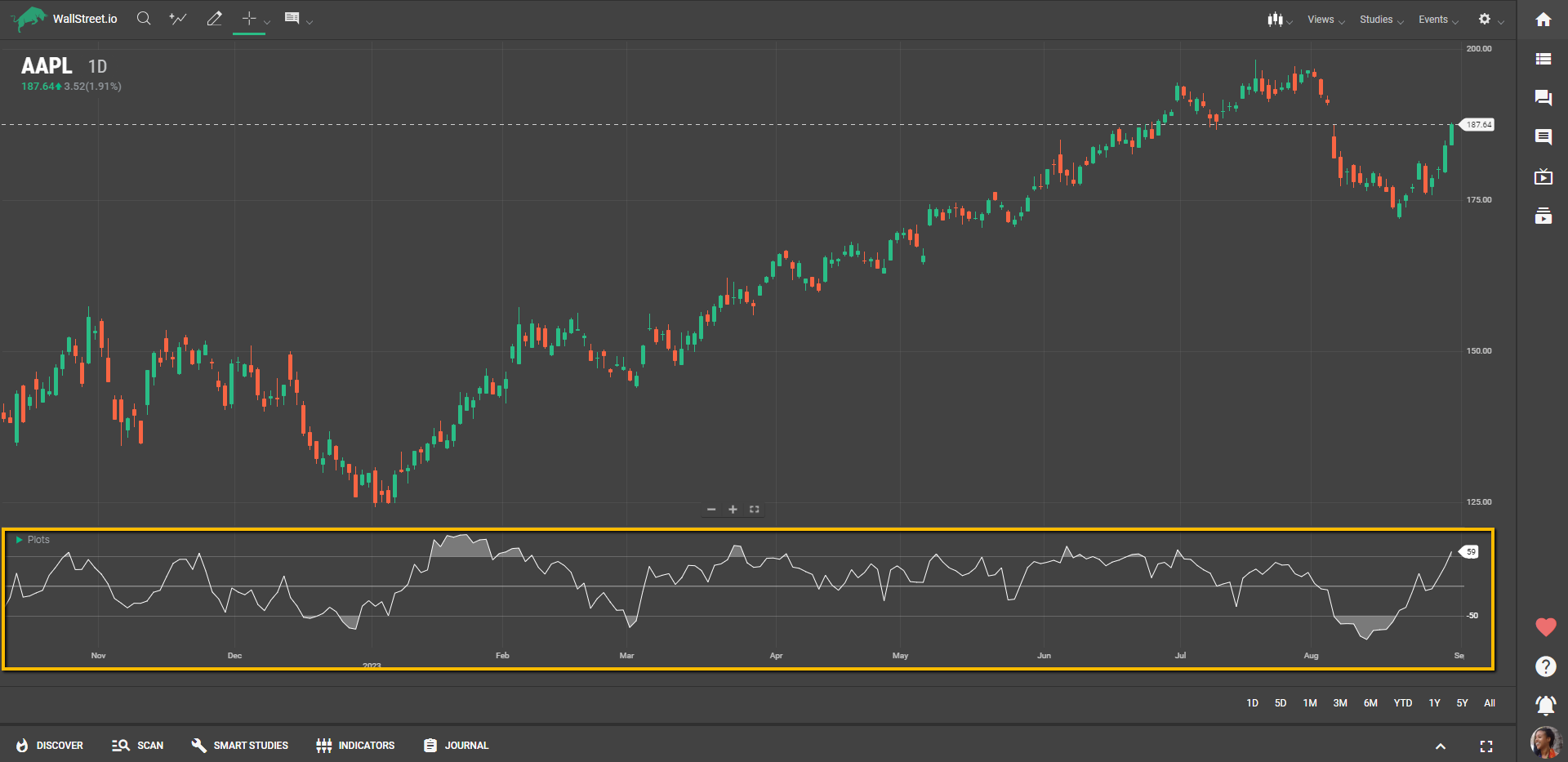This screenshot has width=1568, height=762.
Task: Select the pencil drawing tool
Action: (x=214, y=19)
